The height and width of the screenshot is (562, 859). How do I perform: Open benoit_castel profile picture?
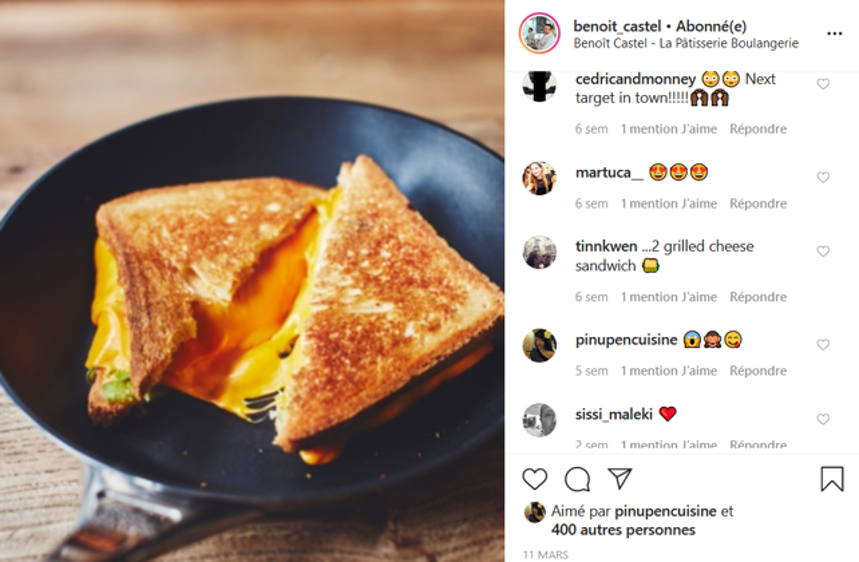click(x=540, y=34)
